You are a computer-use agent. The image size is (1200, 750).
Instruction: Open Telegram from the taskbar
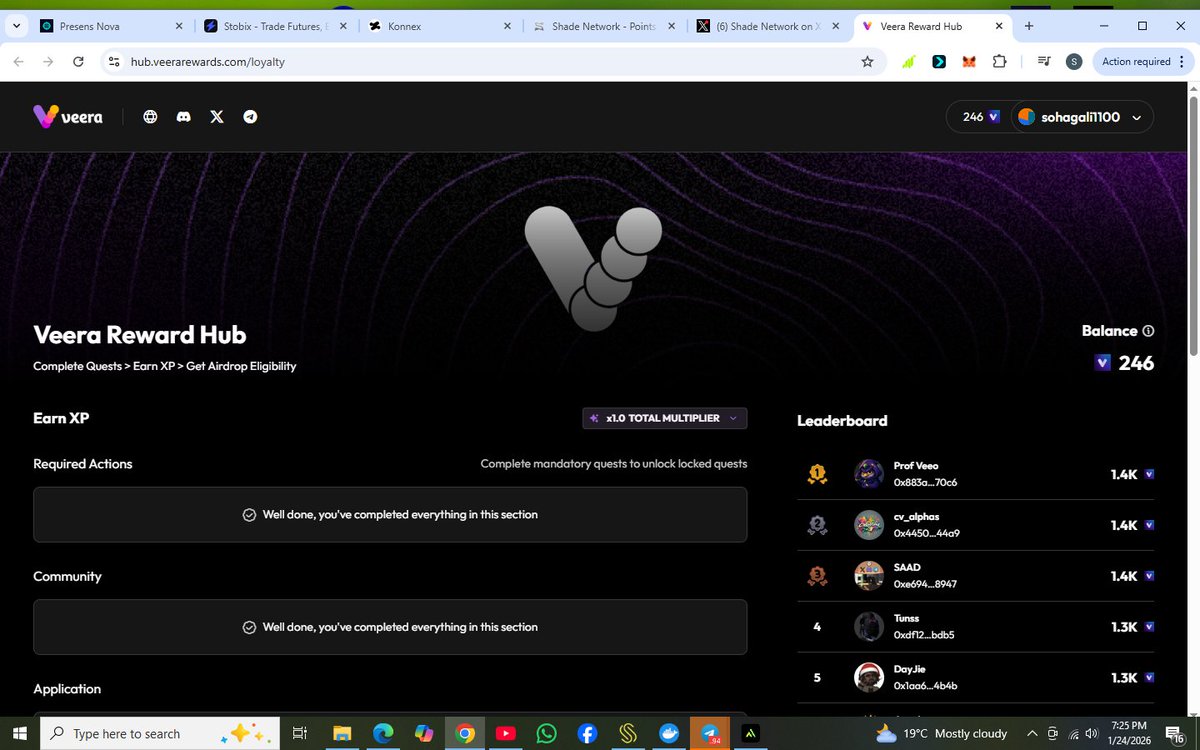point(709,733)
